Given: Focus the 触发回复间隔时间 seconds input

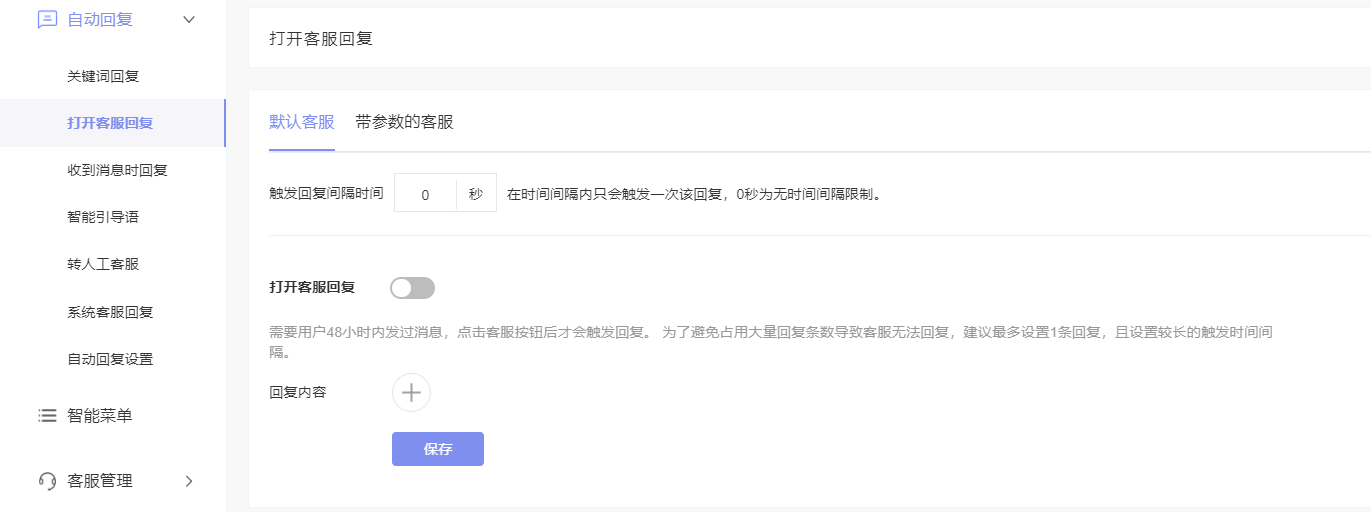Looking at the screenshot, I should click(425, 195).
